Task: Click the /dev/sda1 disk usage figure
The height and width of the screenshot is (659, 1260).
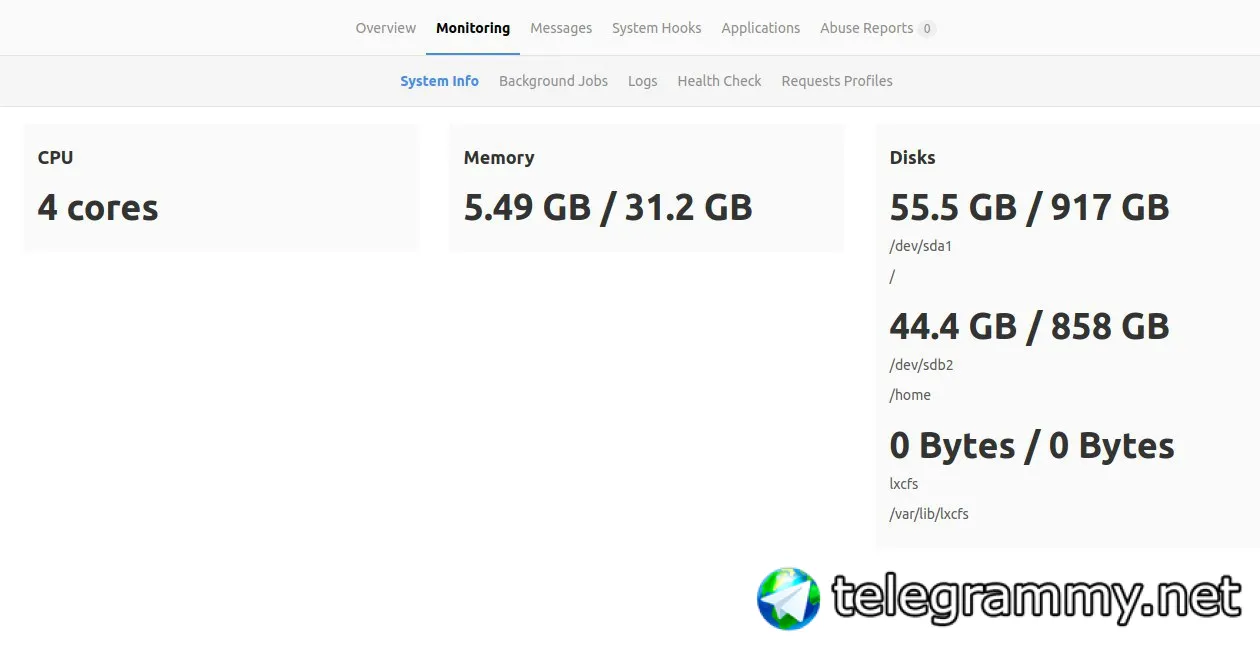Action: [x=1030, y=207]
